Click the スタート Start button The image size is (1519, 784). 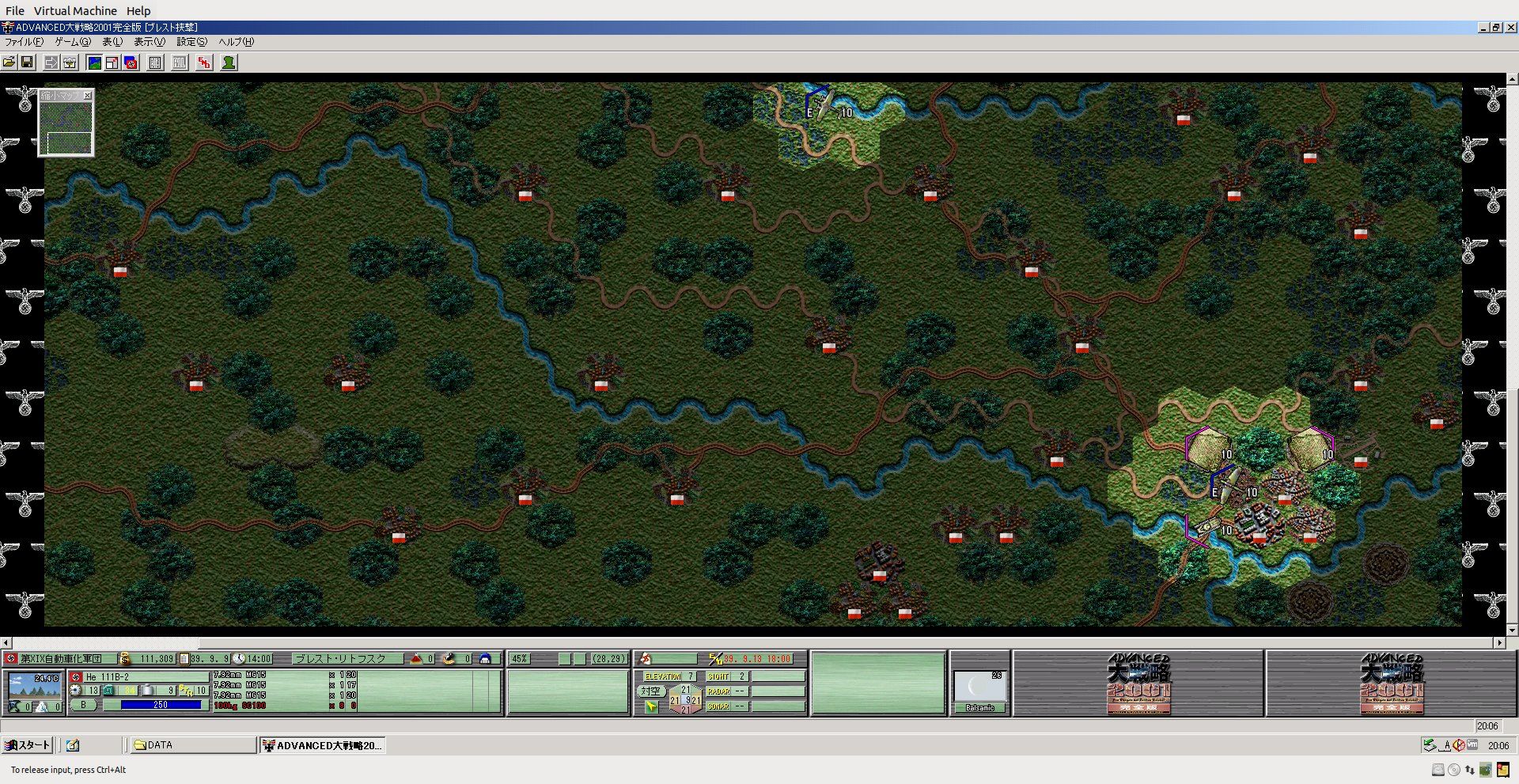click(x=27, y=745)
